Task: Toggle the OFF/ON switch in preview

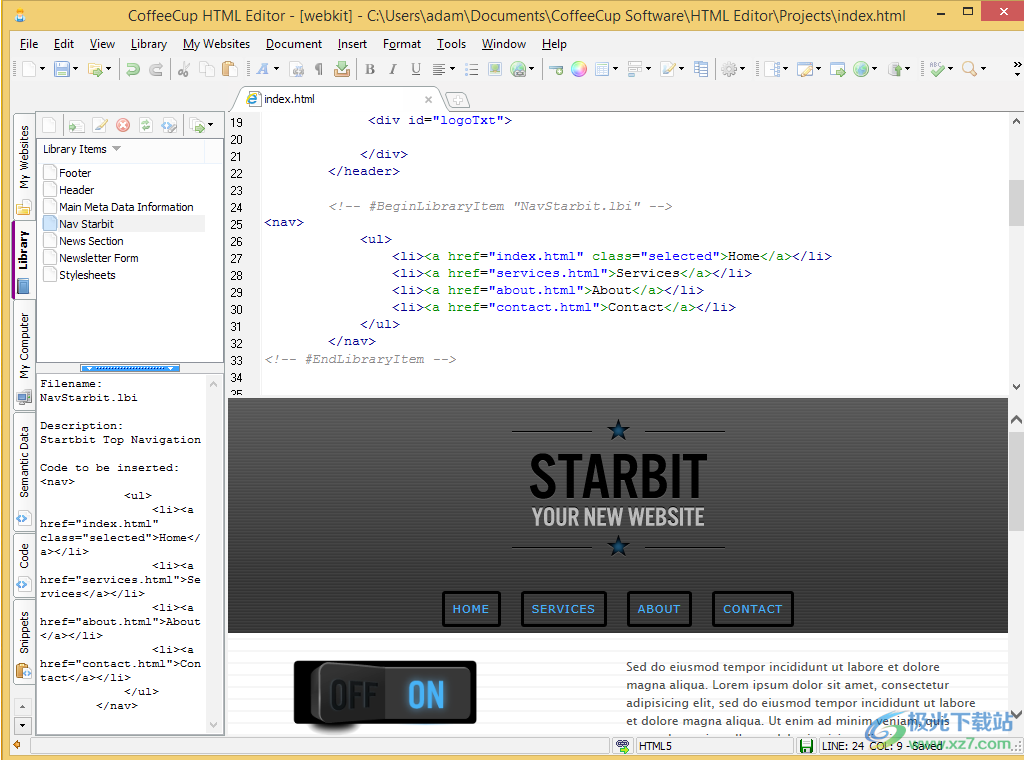Action: click(385, 693)
